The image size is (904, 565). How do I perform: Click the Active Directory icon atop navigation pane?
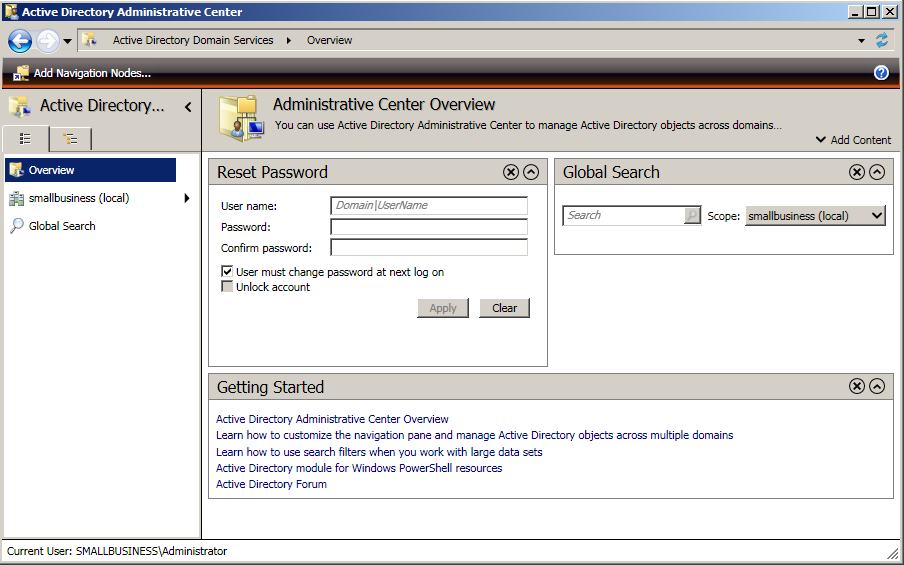coord(19,107)
